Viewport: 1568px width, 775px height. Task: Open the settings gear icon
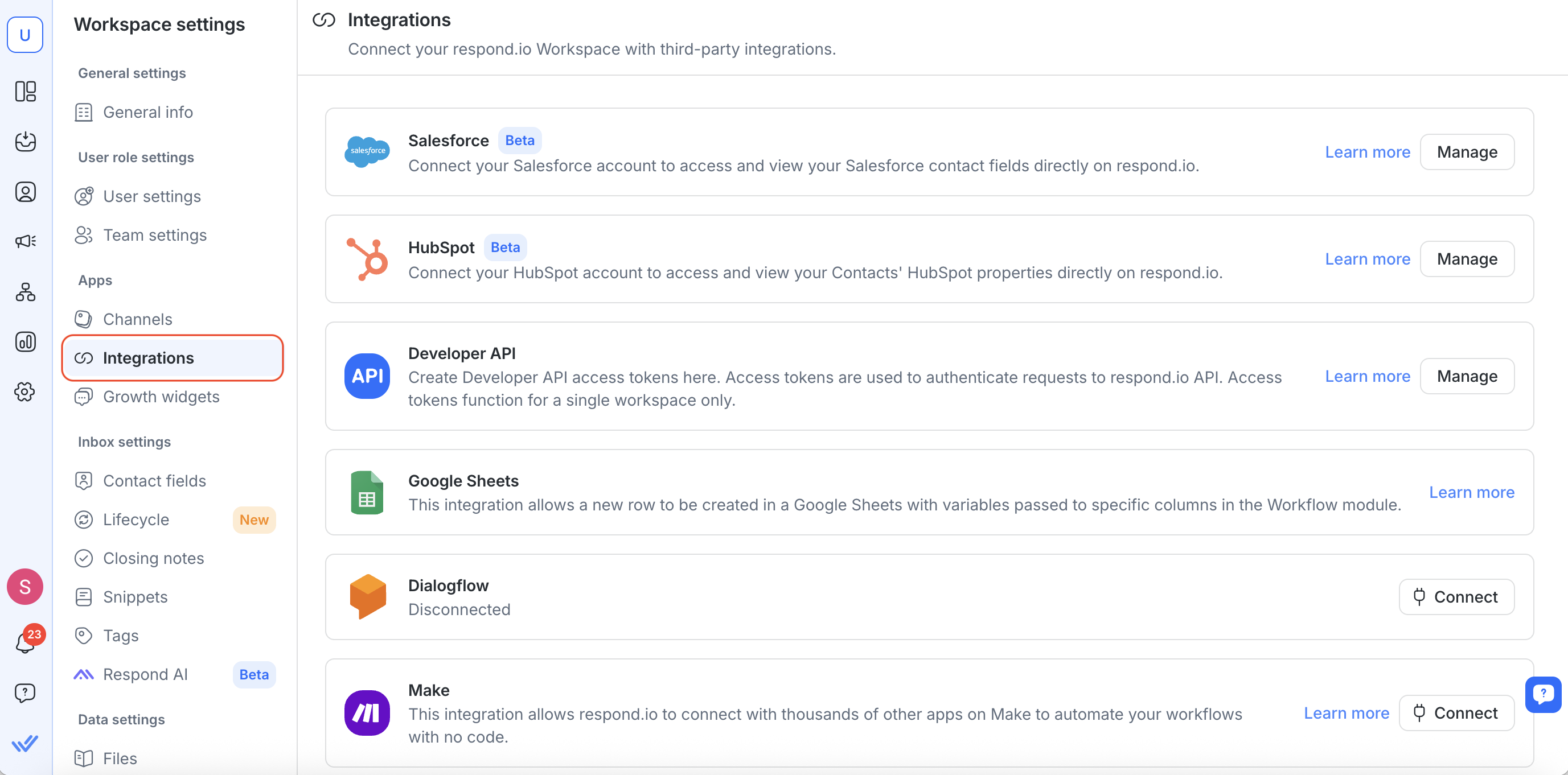tap(25, 391)
